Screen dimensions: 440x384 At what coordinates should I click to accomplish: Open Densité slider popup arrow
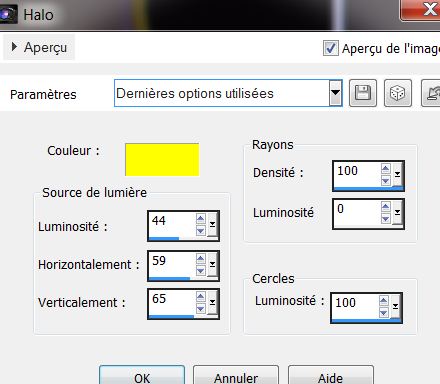click(x=397, y=174)
